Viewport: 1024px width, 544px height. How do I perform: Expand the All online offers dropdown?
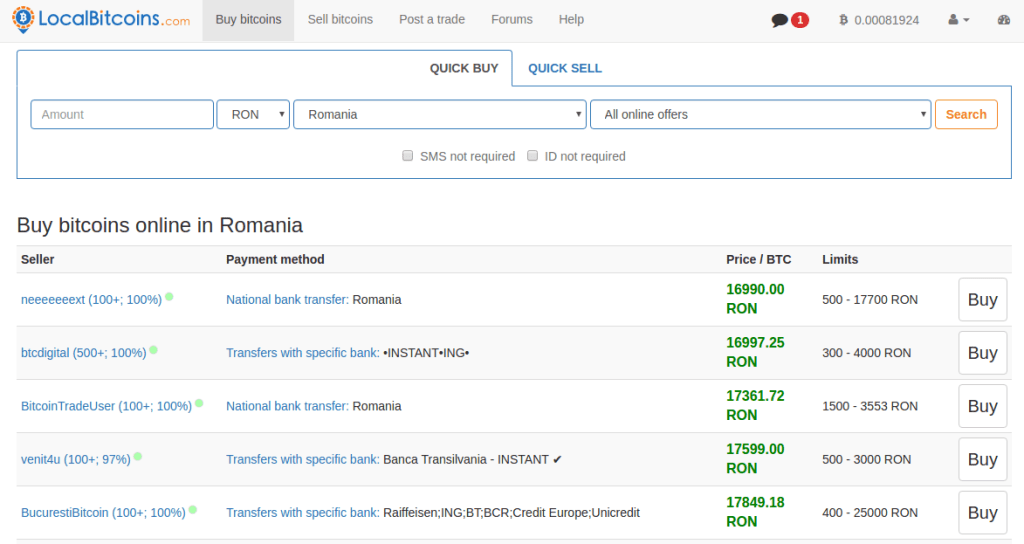[x=760, y=114]
